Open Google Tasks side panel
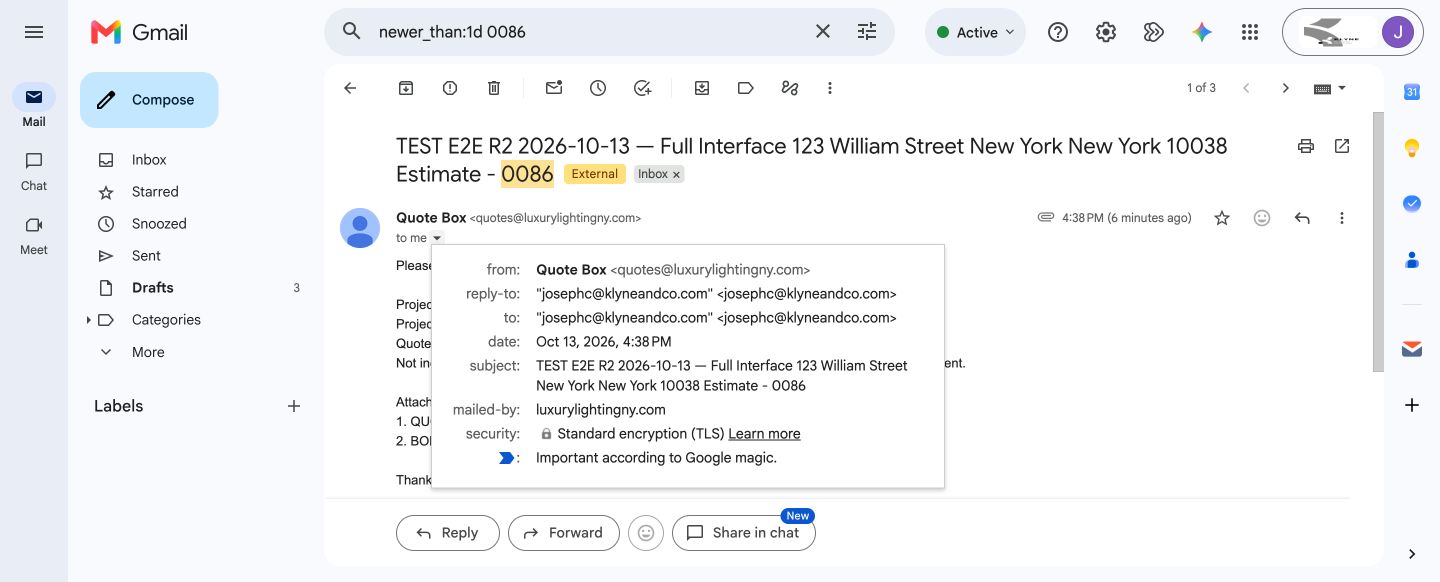The width and height of the screenshot is (1440, 582). pyautogui.click(x=1412, y=204)
